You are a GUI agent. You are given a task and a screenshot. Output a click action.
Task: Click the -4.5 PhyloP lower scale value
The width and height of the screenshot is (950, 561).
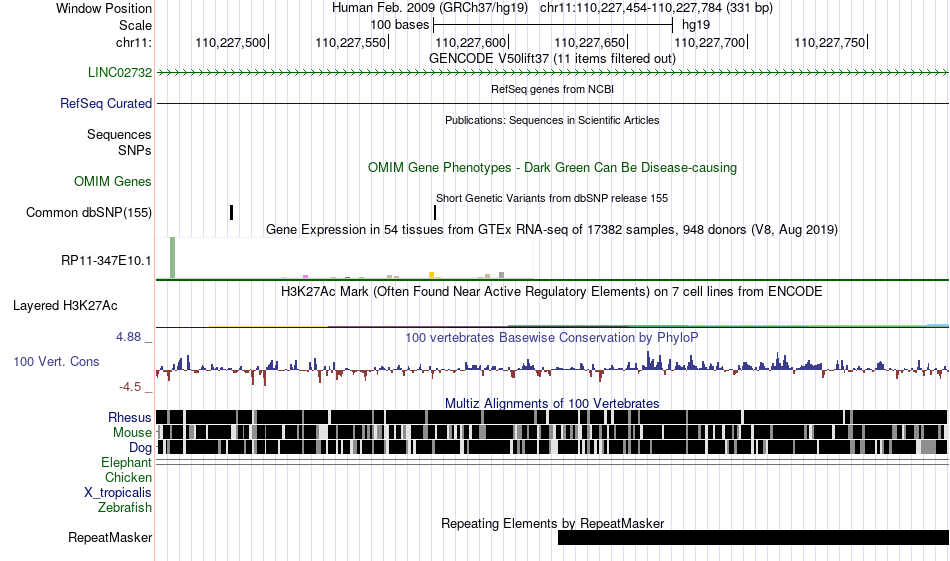pos(130,387)
